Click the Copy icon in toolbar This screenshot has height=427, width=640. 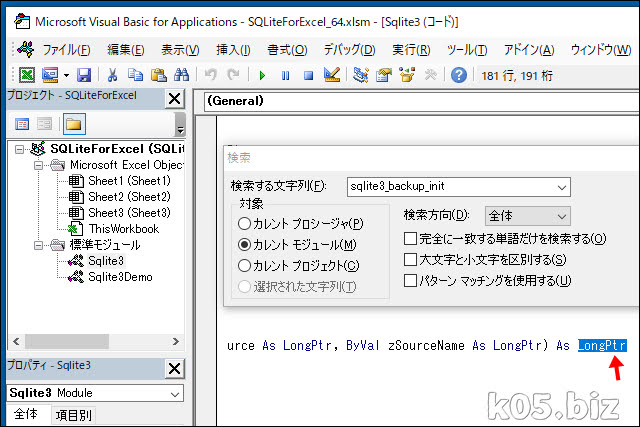[136, 75]
